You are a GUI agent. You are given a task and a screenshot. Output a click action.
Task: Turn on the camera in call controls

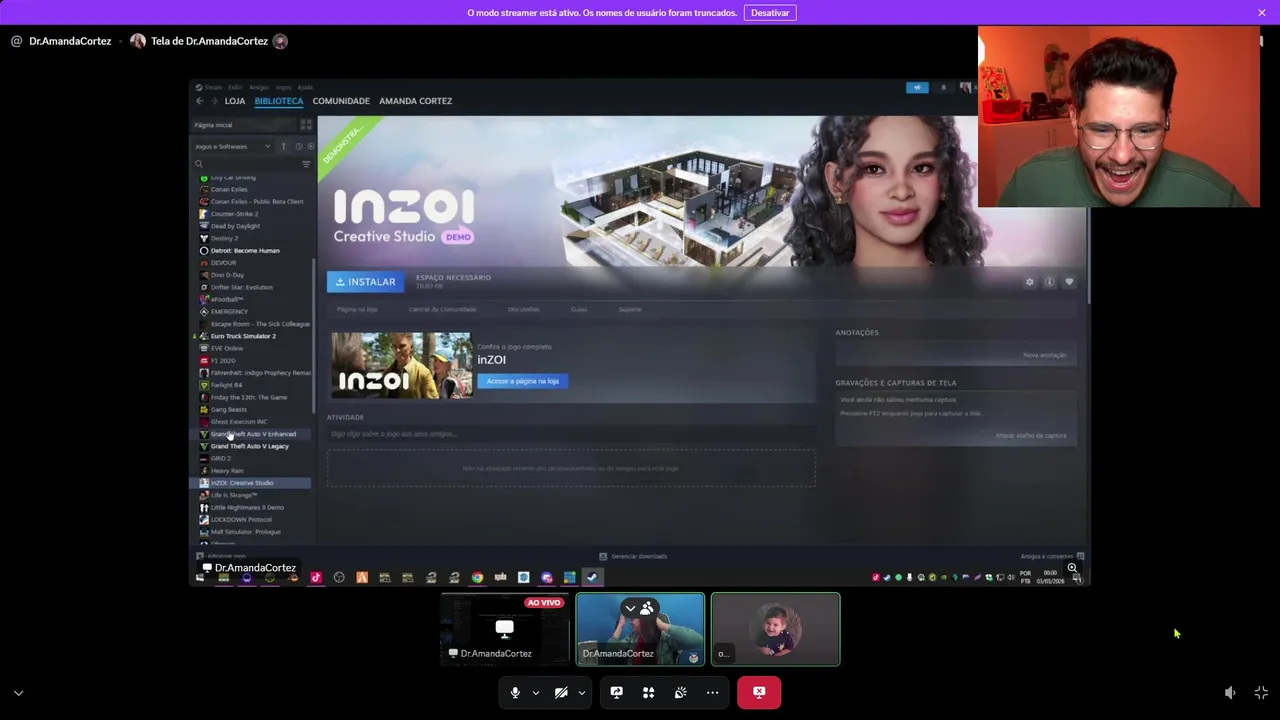561,692
